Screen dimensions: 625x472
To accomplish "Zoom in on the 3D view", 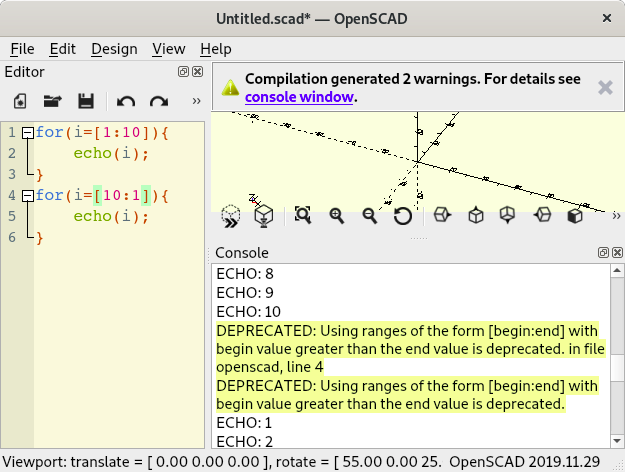I will coord(337,215).
